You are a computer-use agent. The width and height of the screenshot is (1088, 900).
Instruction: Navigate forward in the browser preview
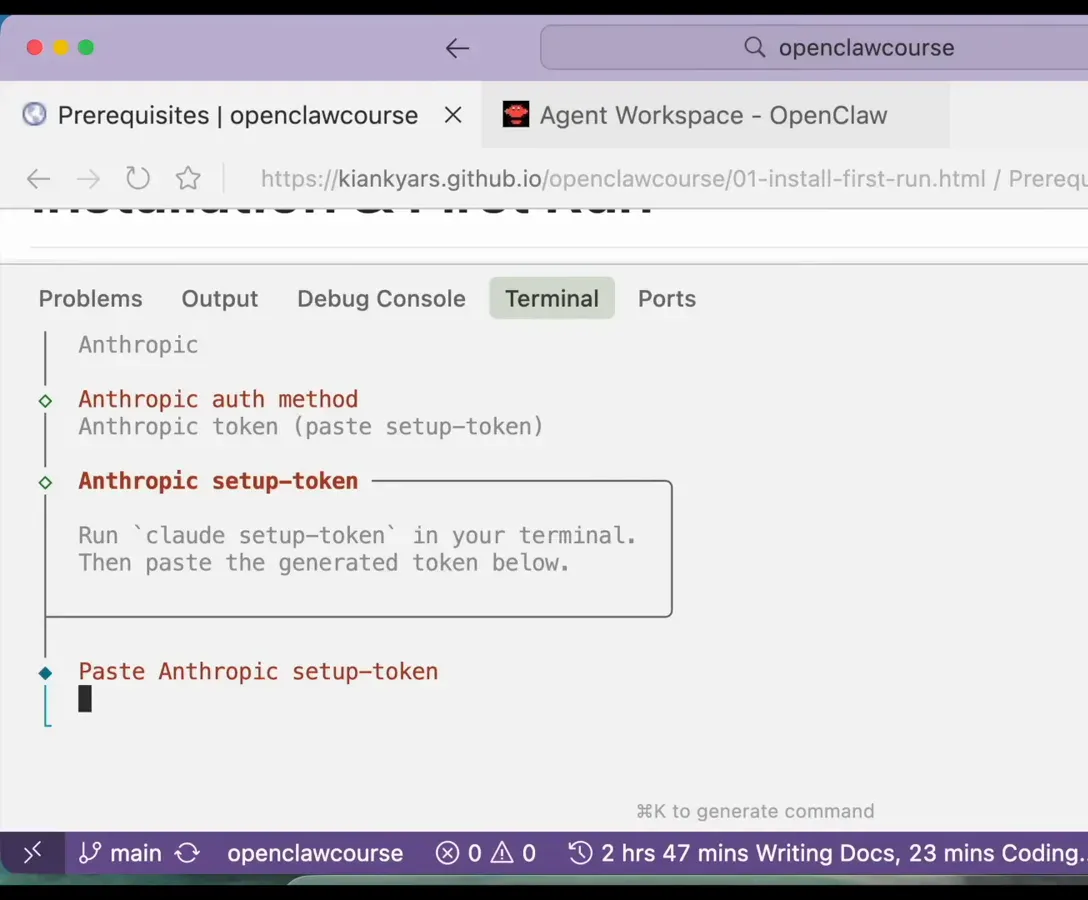[x=88, y=179]
